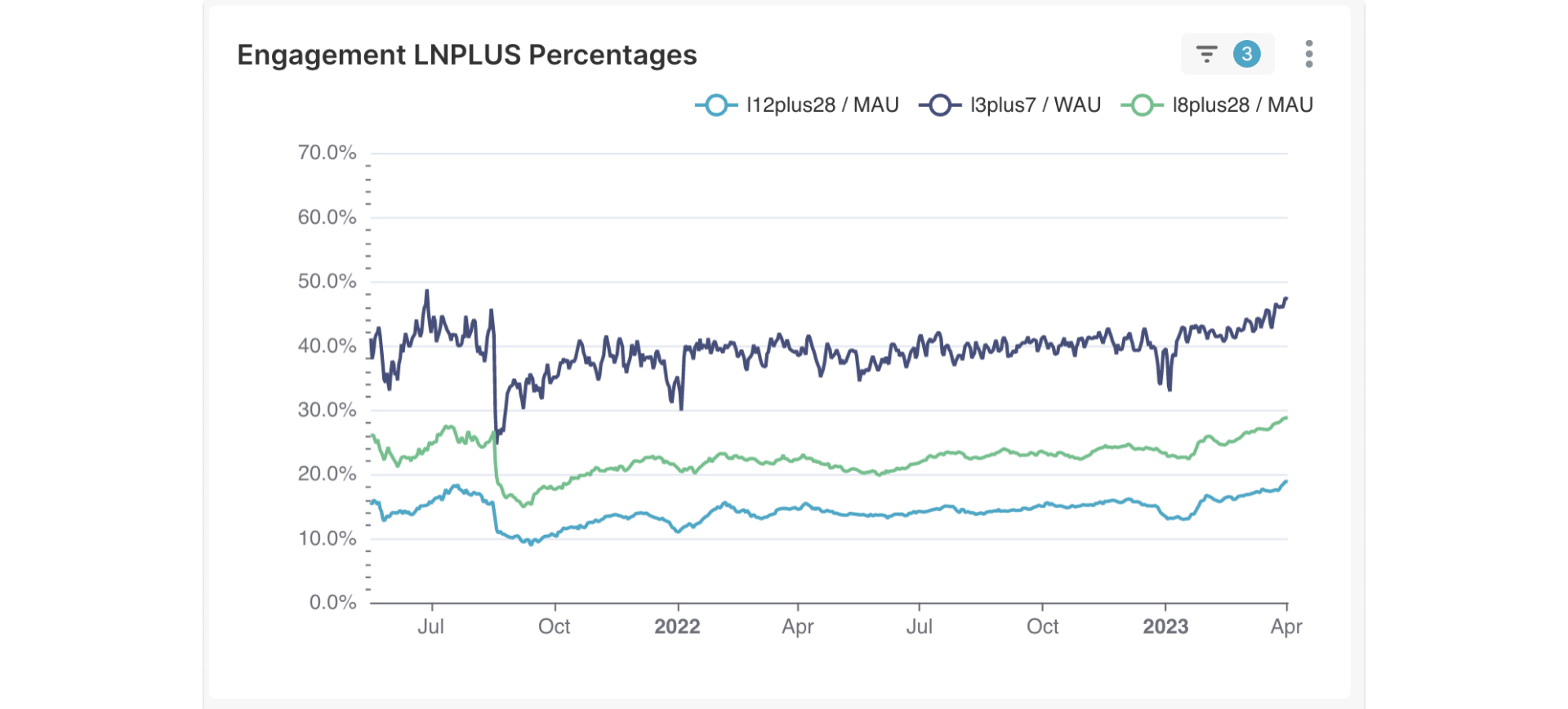Click the 50.0% y-axis label
The height and width of the screenshot is (709, 1568).
click(x=327, y=282)
